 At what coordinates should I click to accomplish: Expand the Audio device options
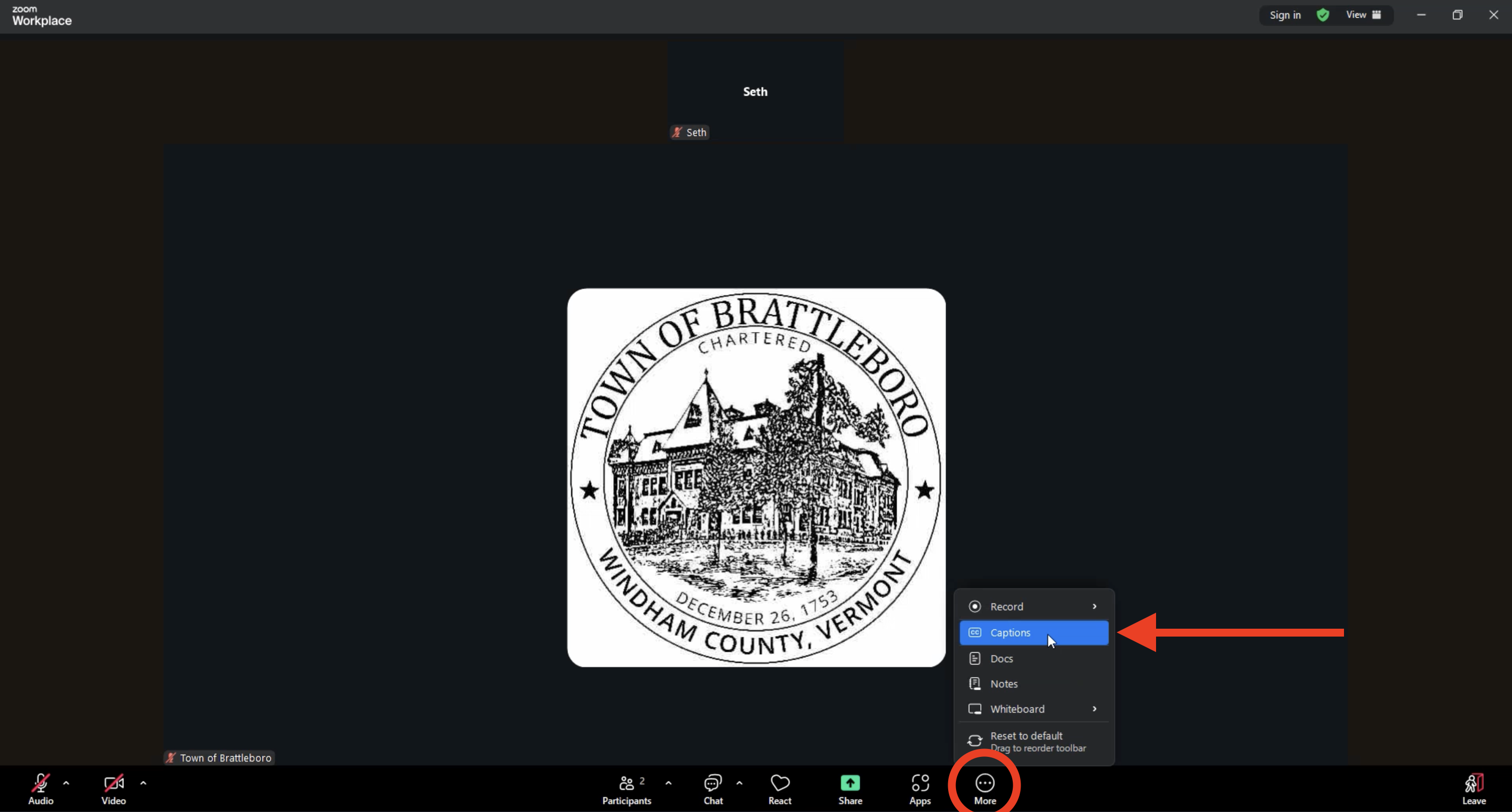66,783
